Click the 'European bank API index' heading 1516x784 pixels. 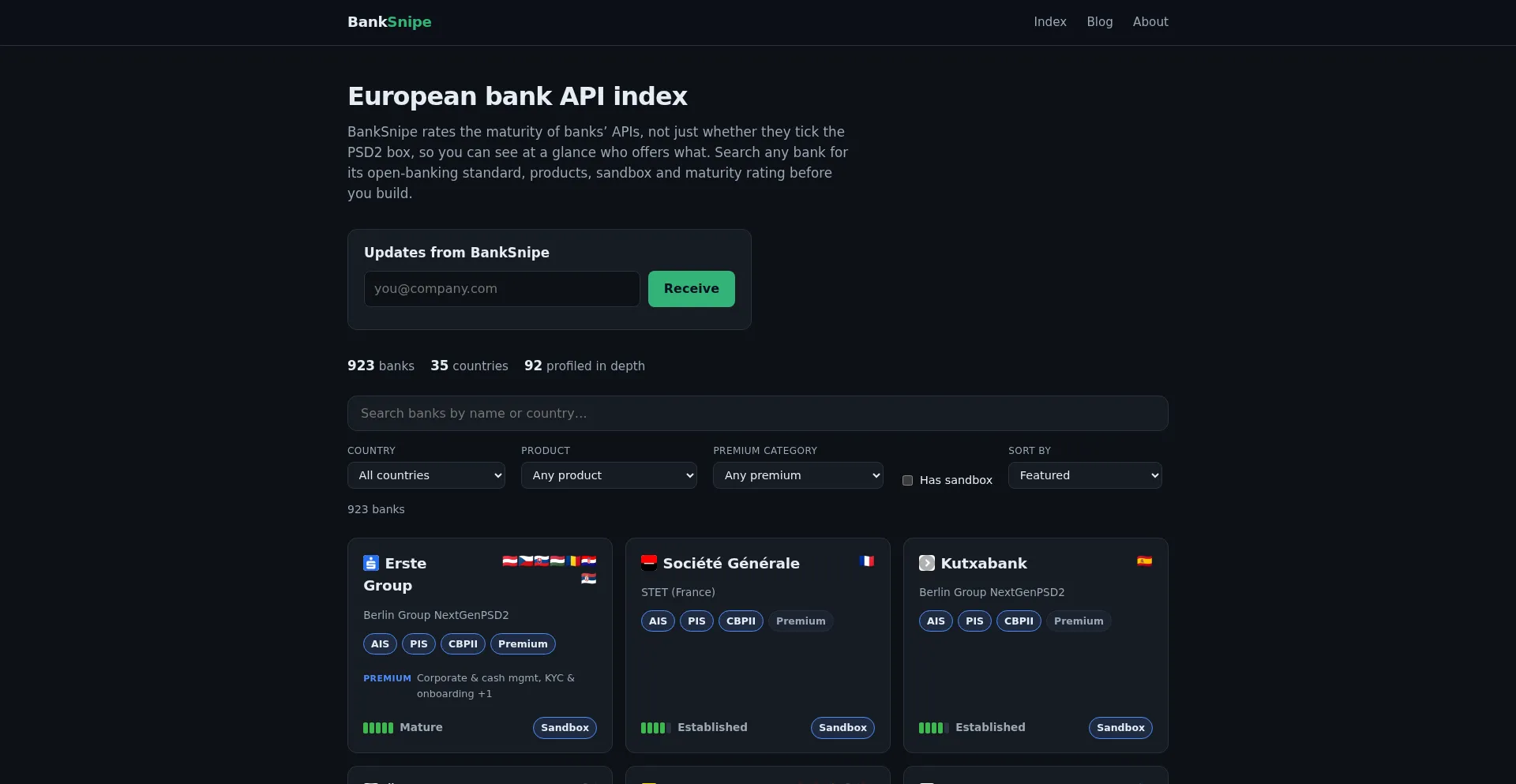click(x=517, y=96)
